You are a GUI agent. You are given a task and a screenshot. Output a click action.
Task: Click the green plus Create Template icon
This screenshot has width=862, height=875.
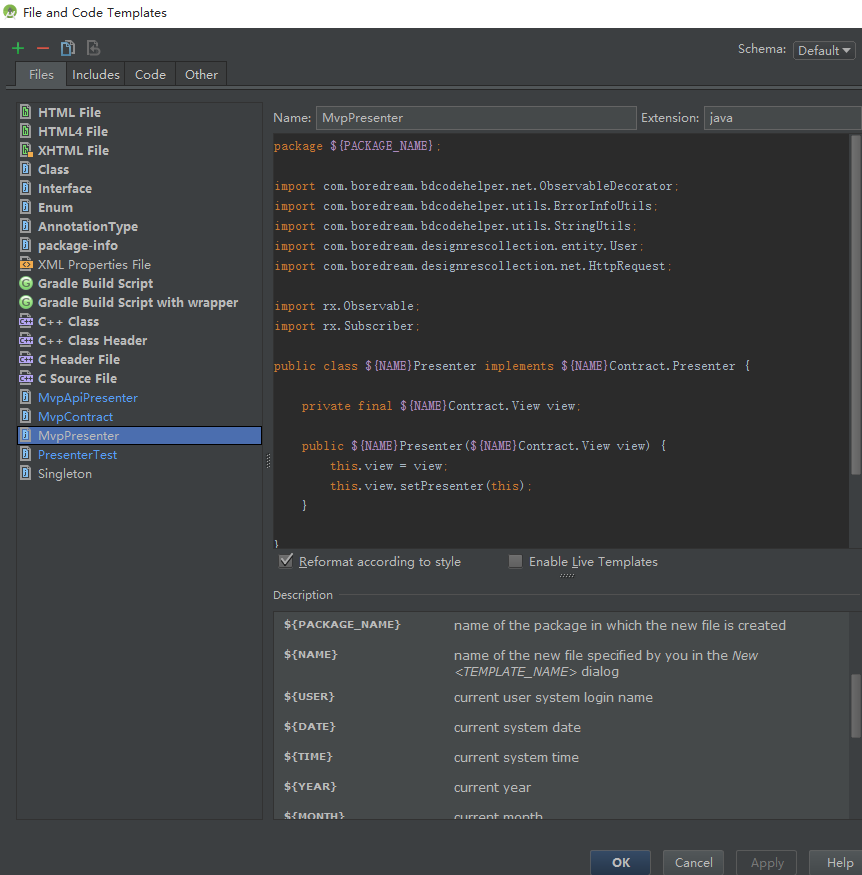coord(18,48)
